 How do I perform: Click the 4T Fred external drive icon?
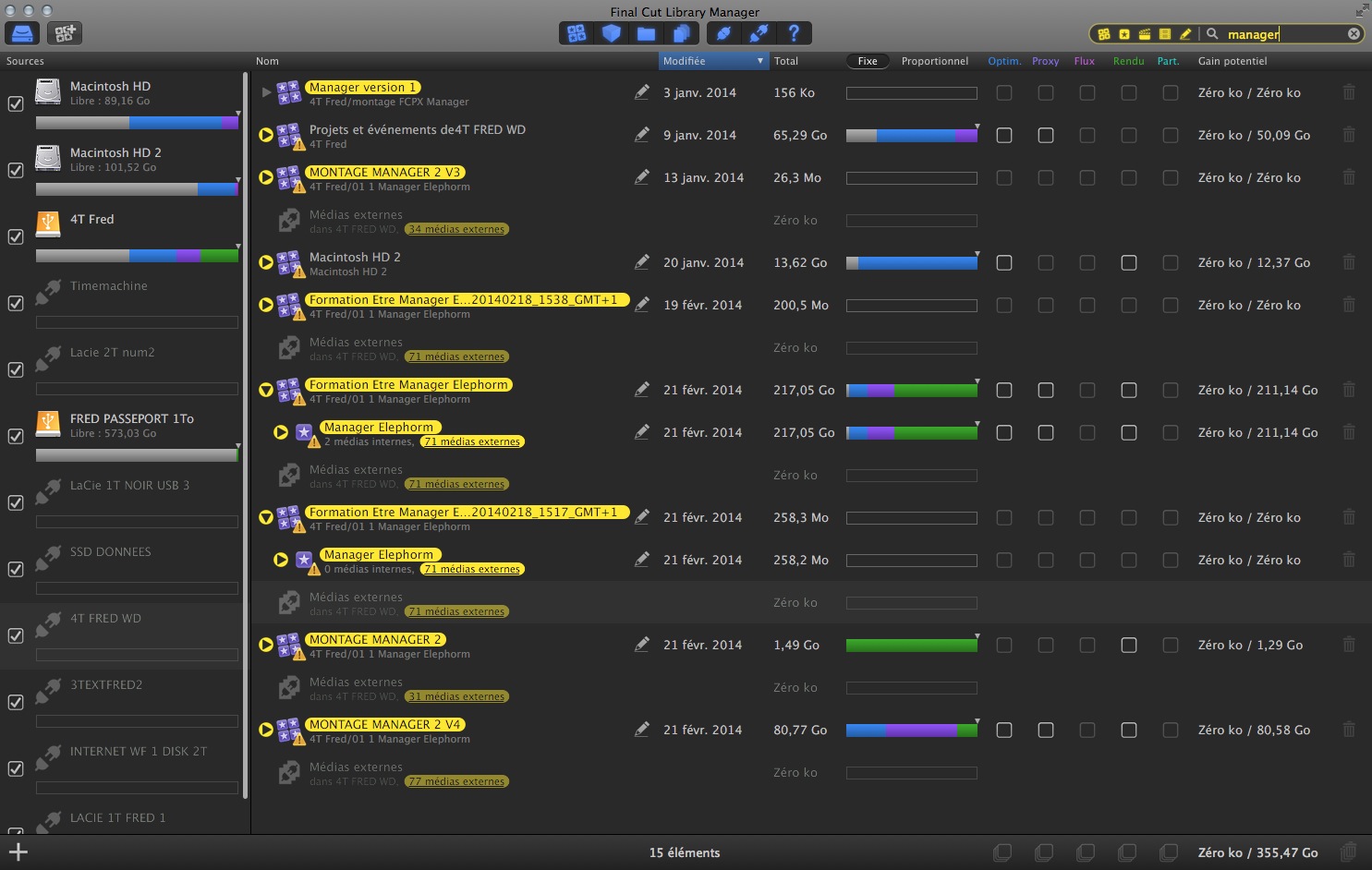click(48, 224)
